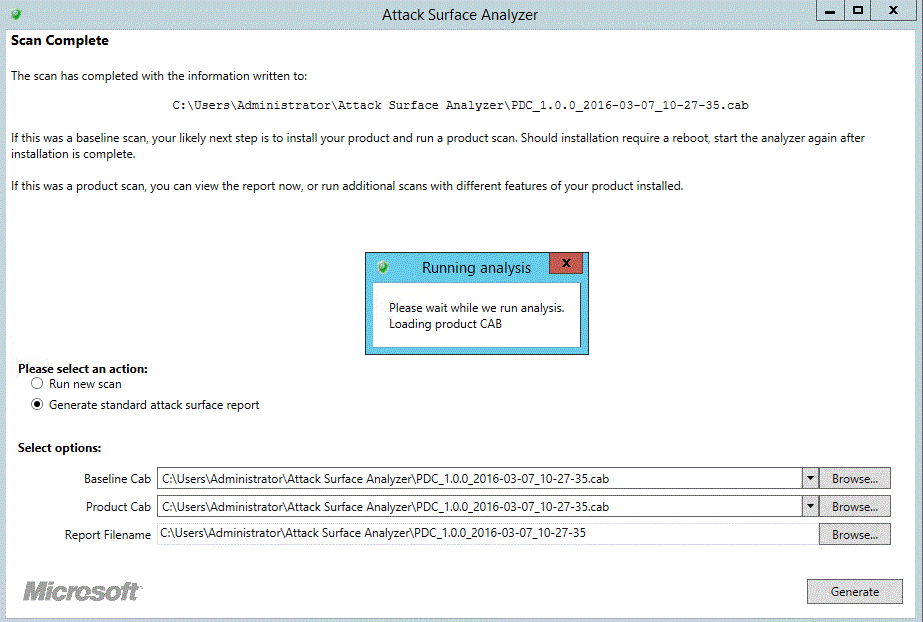Browse for a Product Cab file

click(x=854, y=507)
